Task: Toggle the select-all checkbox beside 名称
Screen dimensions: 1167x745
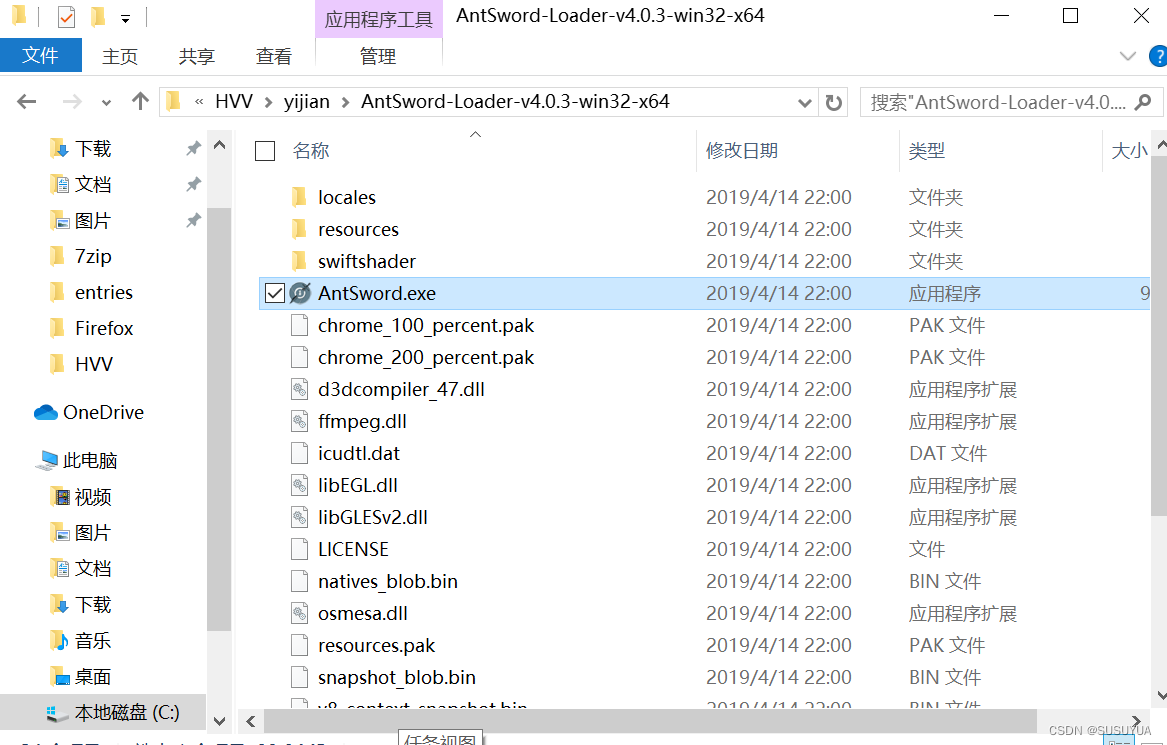Action: point(265,151)
